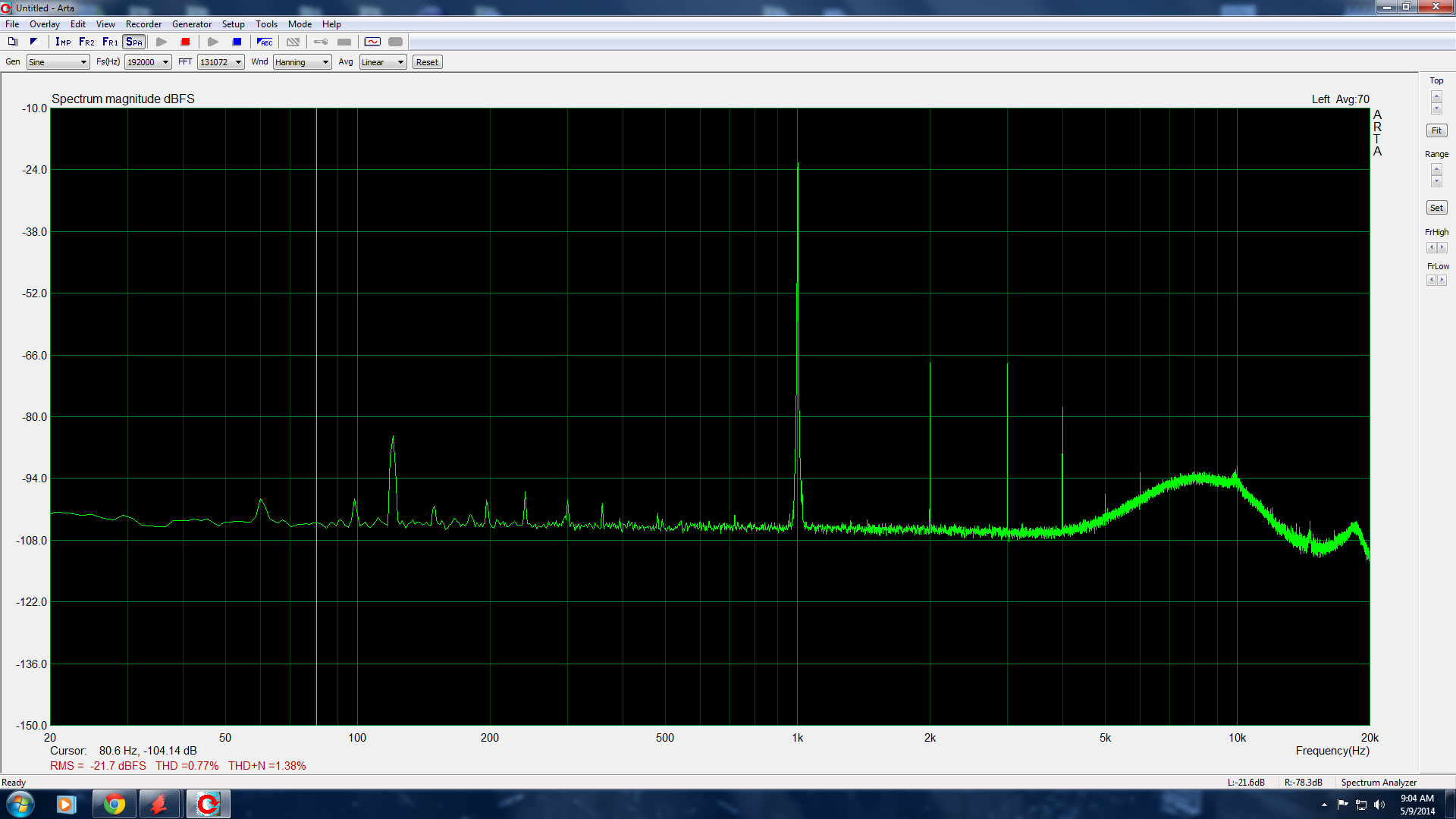Click the gray rounded rectangle icon
Image resolution: width=1456 pixels, height=819 pixels.
click(x=395, y=42)
